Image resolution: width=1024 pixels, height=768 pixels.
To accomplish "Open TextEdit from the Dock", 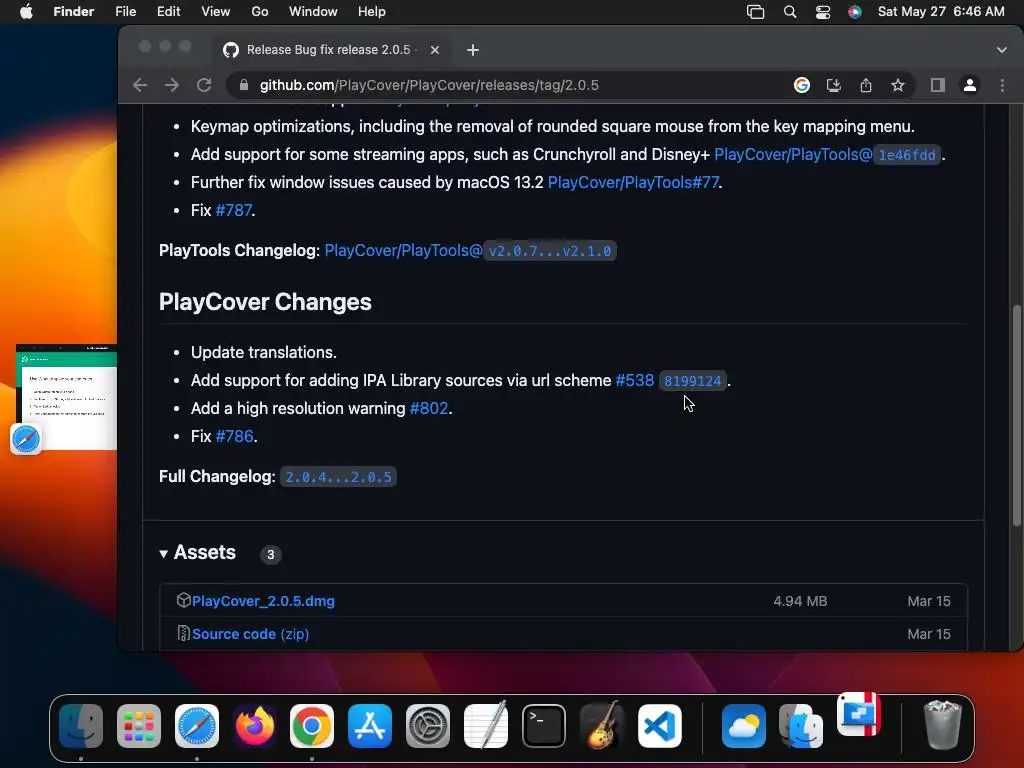I will click(x=486, y=726).
